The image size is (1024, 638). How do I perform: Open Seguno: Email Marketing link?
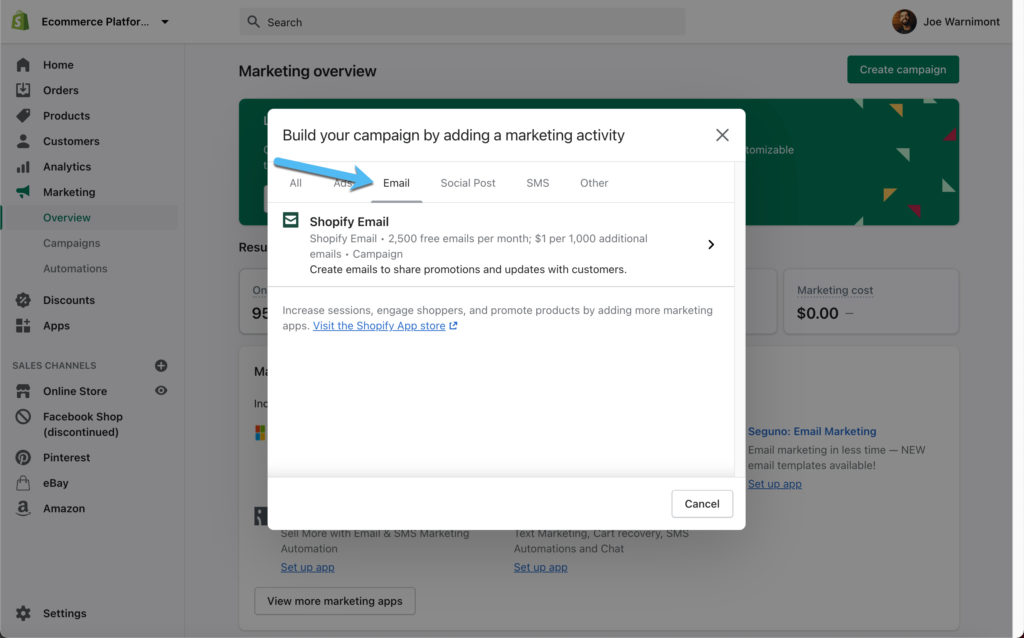pyautogui.click(x=812, y=431)
